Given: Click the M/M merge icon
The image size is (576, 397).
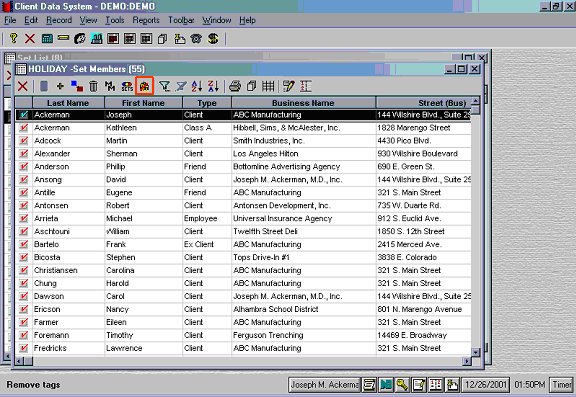Looking at the screenshot, I should [110, 86].
